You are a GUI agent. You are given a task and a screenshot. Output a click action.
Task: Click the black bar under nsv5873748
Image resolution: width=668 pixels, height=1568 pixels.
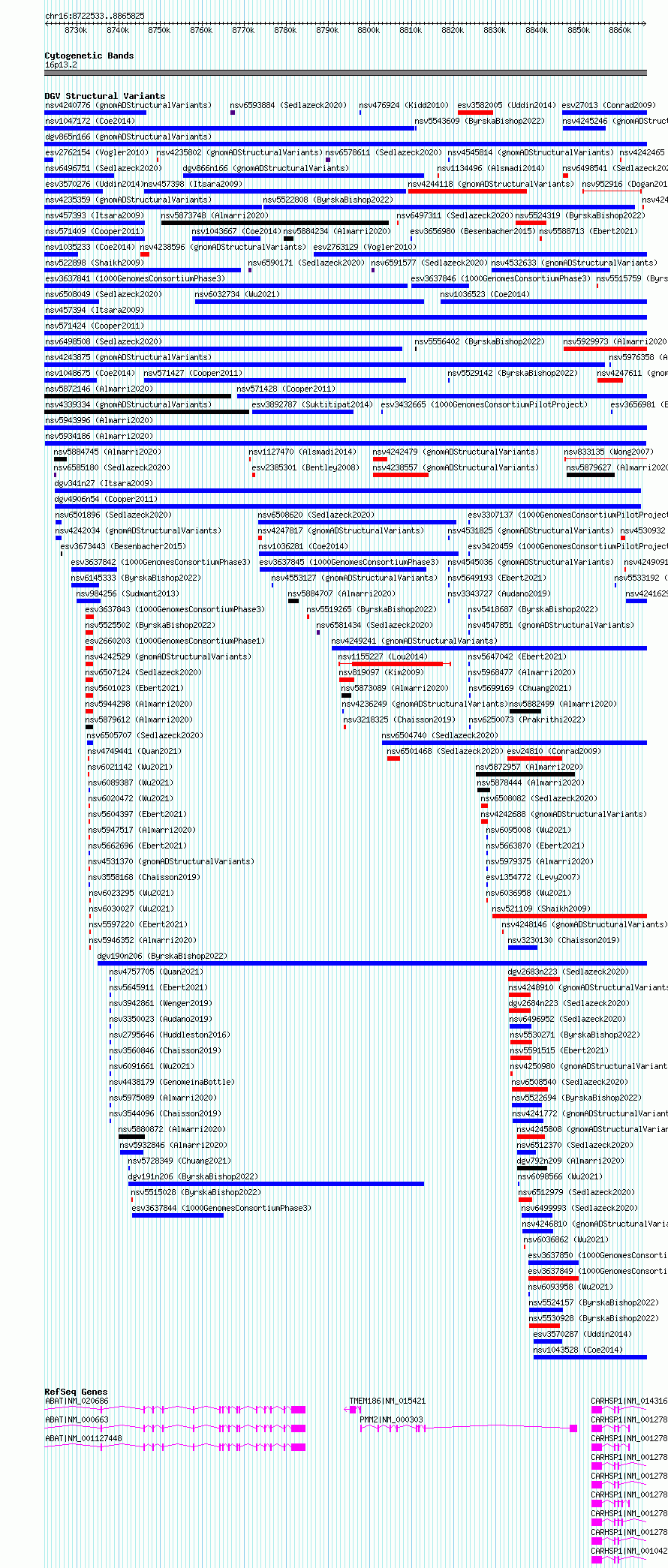pyautogui.click(x=275, y=223)
